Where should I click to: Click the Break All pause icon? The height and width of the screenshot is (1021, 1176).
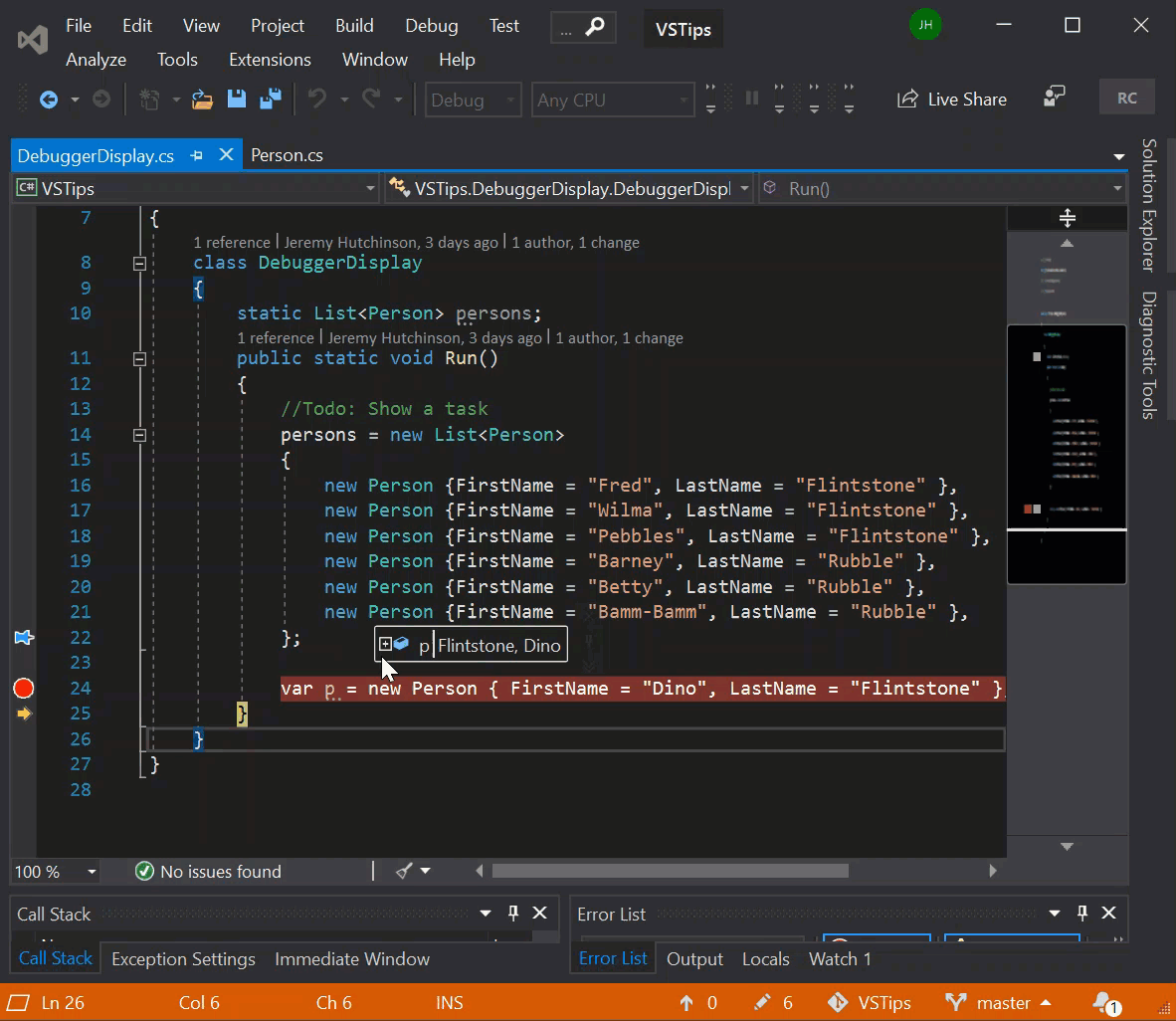pyautogui.click(x=751, y=99)
